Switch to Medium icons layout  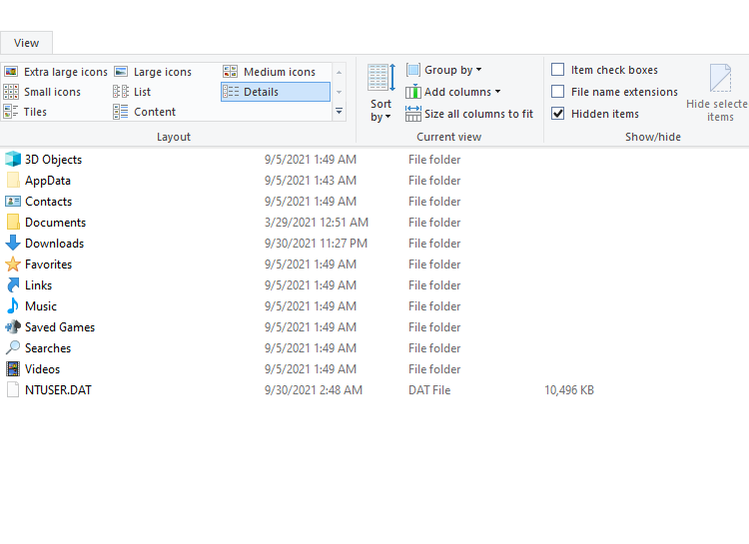(x=269, y=72)
